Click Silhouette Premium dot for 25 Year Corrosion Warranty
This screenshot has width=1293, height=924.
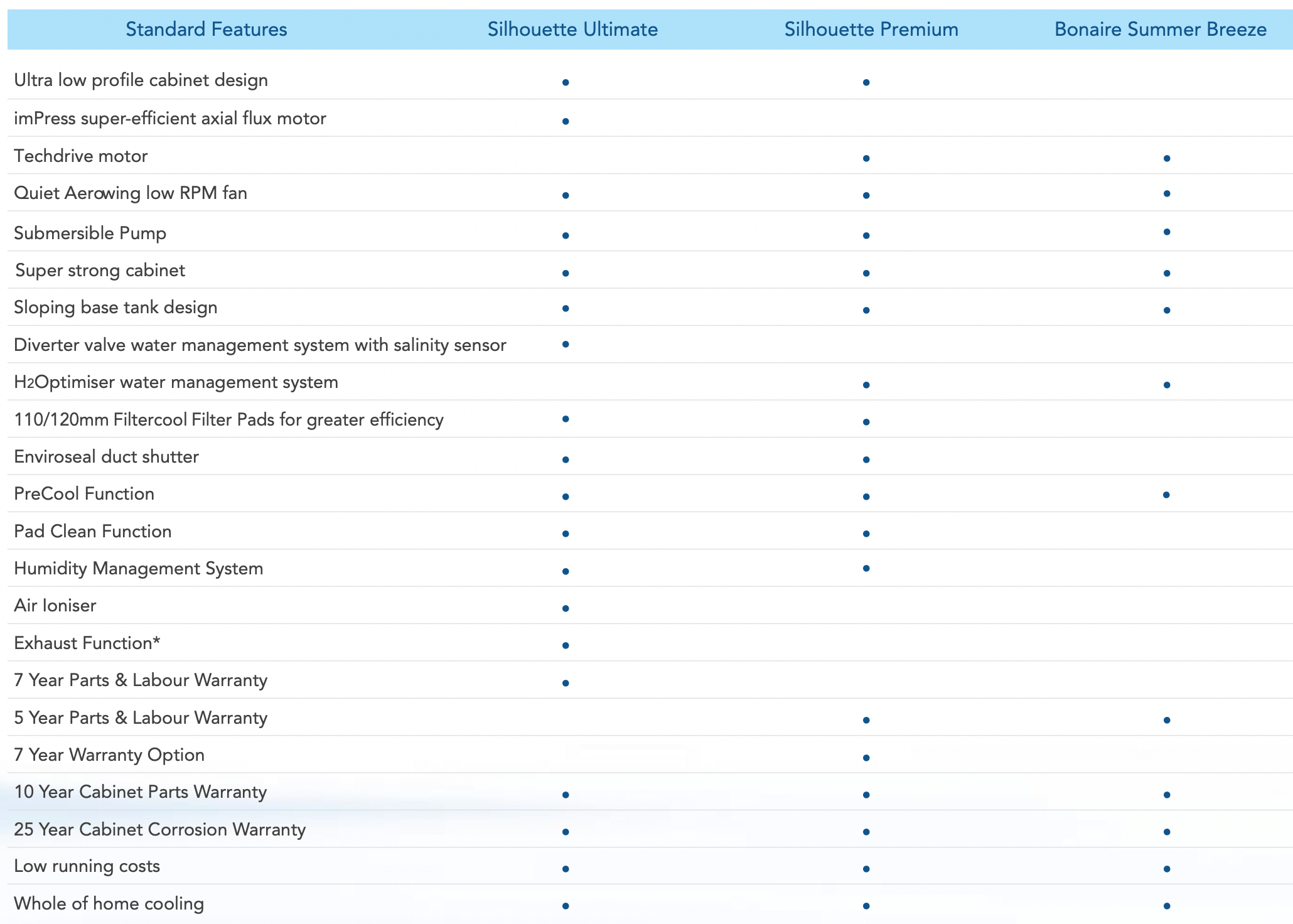click(x=866, y=832)
